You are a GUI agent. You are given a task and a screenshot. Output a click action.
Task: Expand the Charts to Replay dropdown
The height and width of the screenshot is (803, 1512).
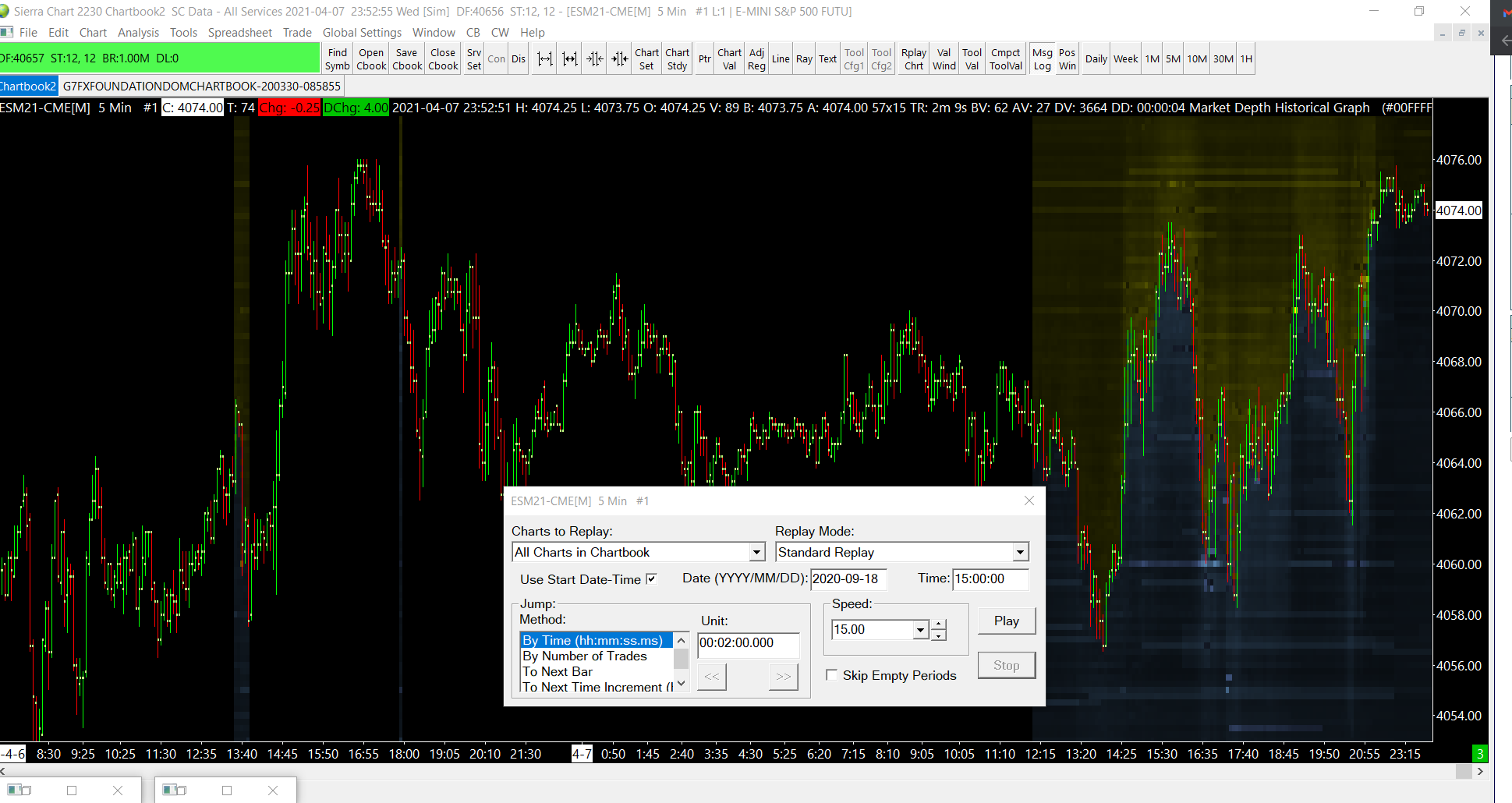[756, 553]
